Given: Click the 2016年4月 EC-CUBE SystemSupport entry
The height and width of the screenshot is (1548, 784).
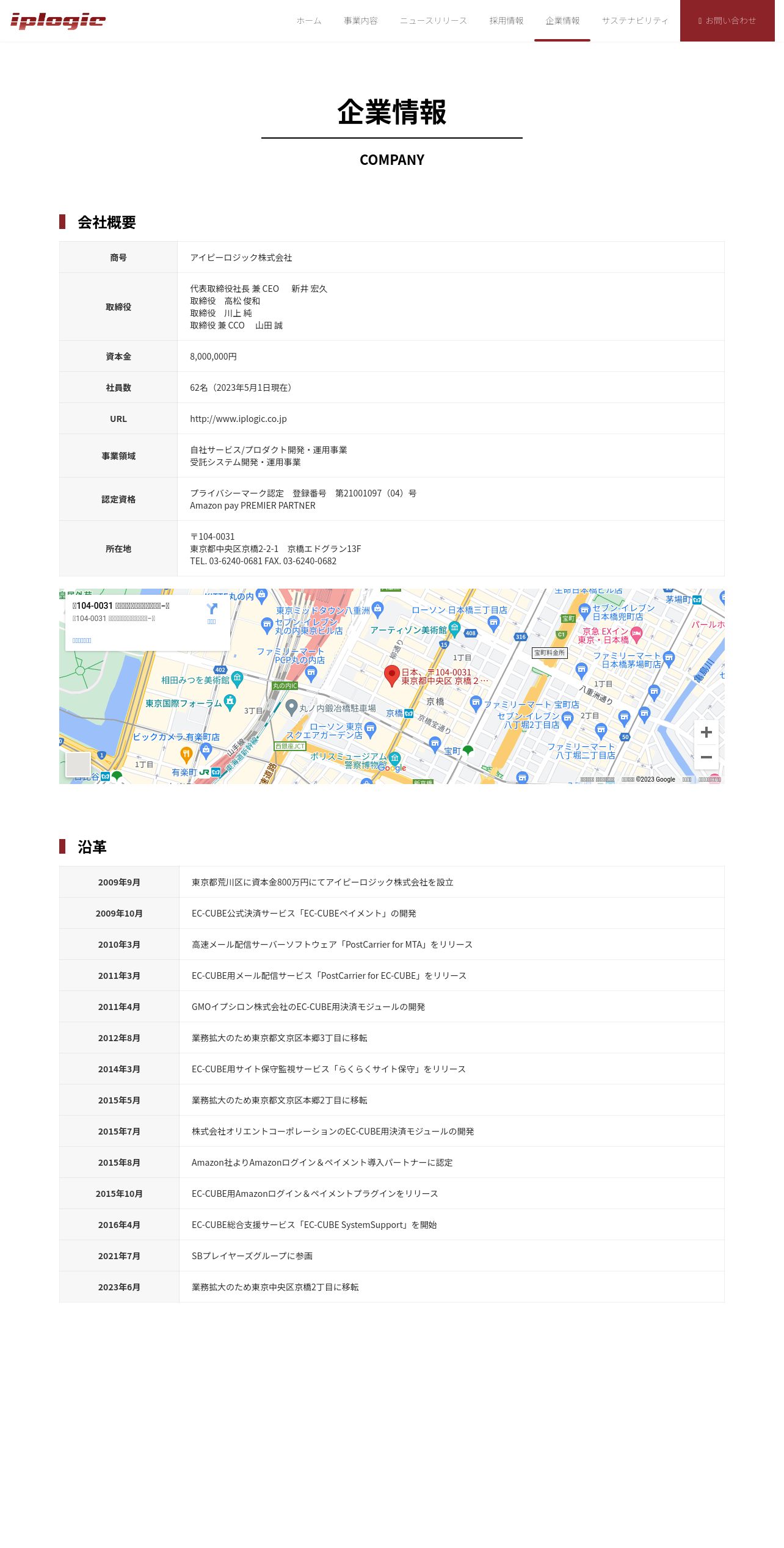Looking at the screenshot, I should pos(314,1225).
